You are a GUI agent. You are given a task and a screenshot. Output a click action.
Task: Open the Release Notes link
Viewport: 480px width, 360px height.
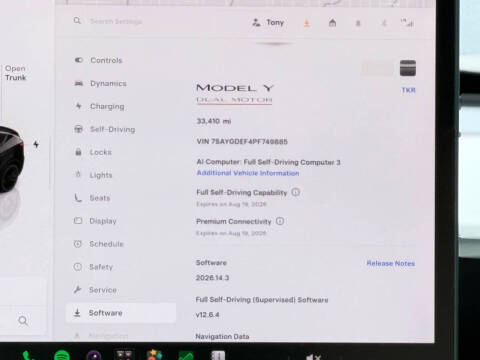click(x=391, y=263)
